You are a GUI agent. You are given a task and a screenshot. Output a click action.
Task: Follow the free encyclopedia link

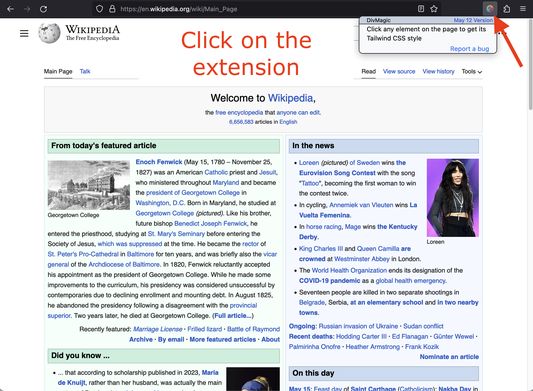pos(239,113)
